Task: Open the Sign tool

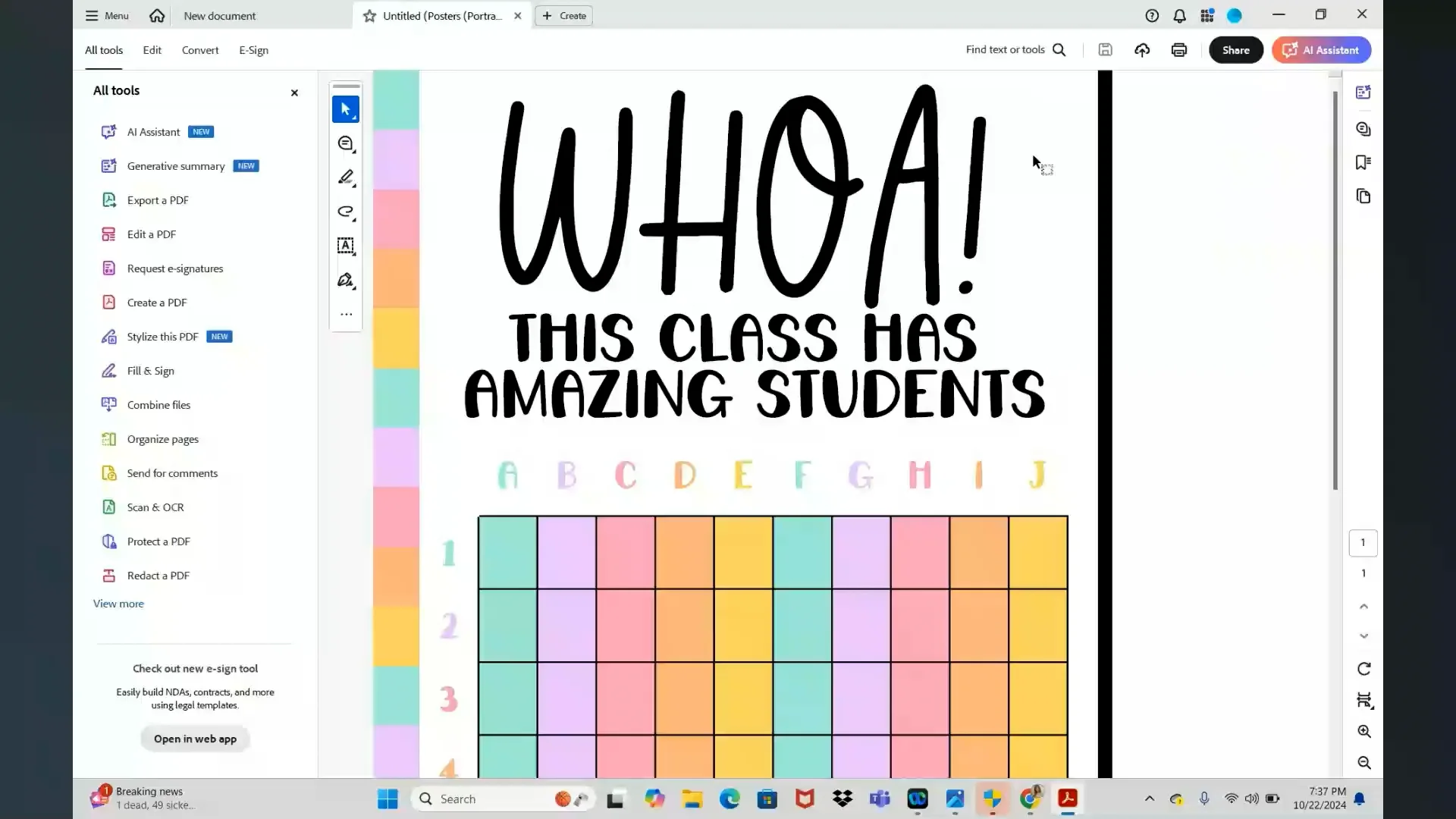Action: (346, 280)
